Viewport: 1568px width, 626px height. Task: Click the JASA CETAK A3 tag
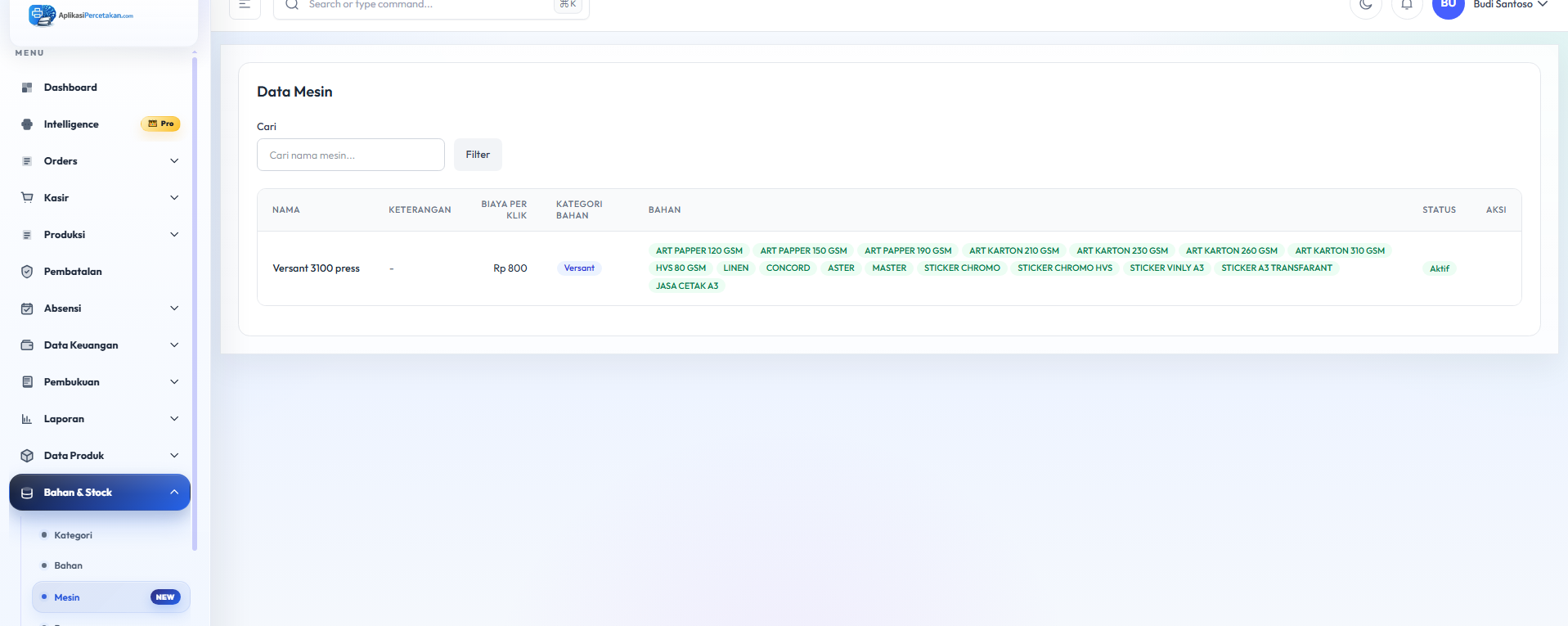(x=687, y=286)
